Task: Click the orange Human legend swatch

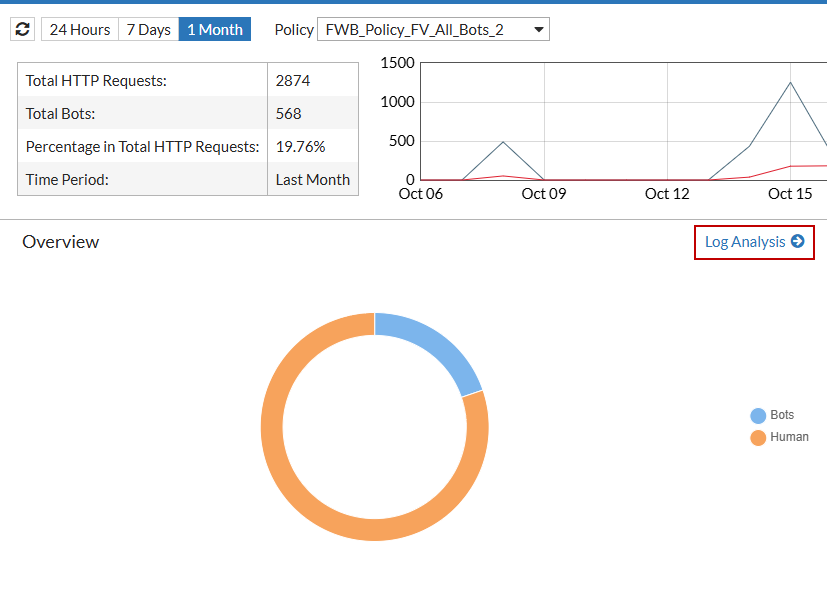Action: (x=758, y=437)
